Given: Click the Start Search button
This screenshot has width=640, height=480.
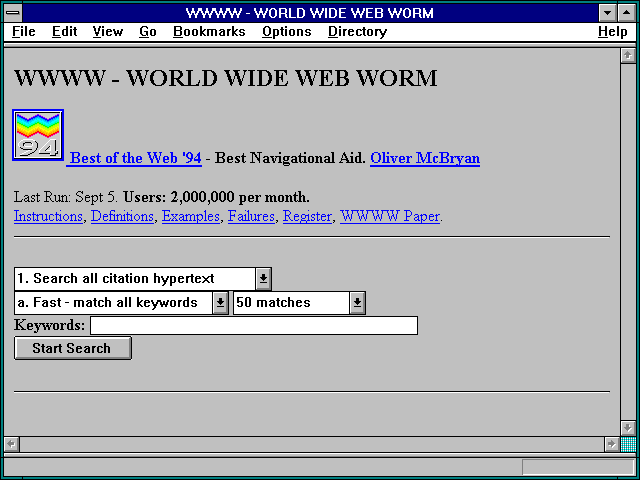Looking at the screenshot, I should (73, 348).
